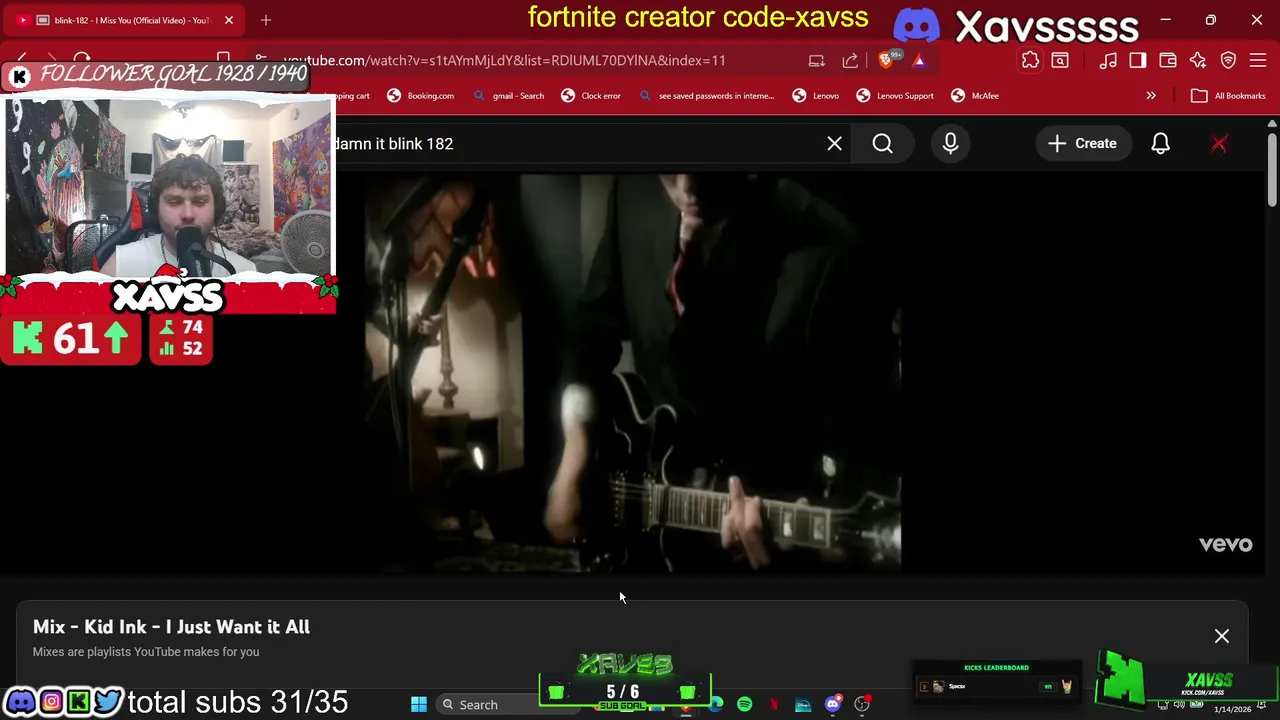Select the blink-182 I Miss You tab
Viewport: 1280px width, 720px height.
pyautogui.click(x=125, y=20)
